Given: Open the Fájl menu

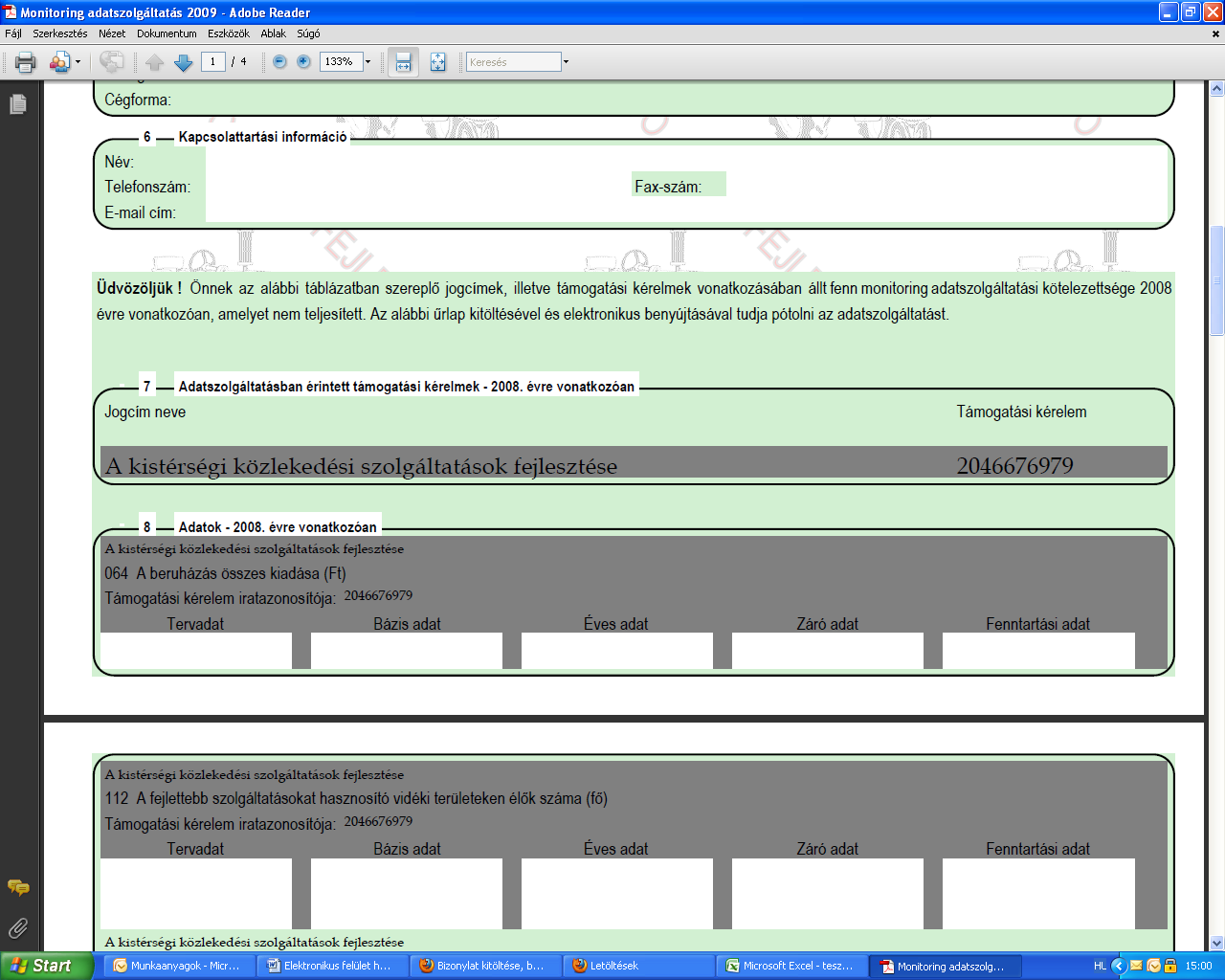Looking at the screenshot, I should [13, 33].
